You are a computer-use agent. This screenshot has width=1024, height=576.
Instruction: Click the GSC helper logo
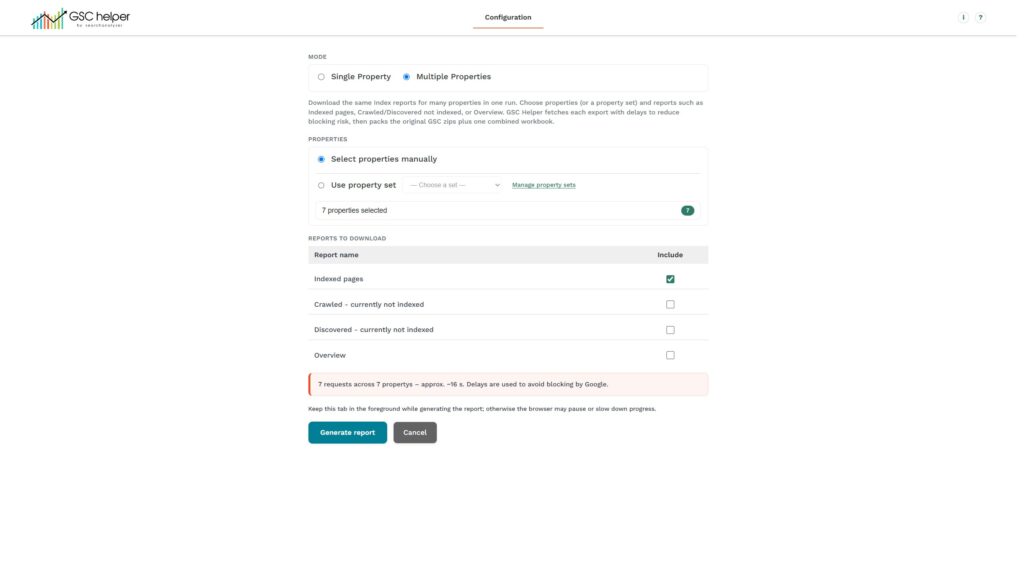point(80,18)
